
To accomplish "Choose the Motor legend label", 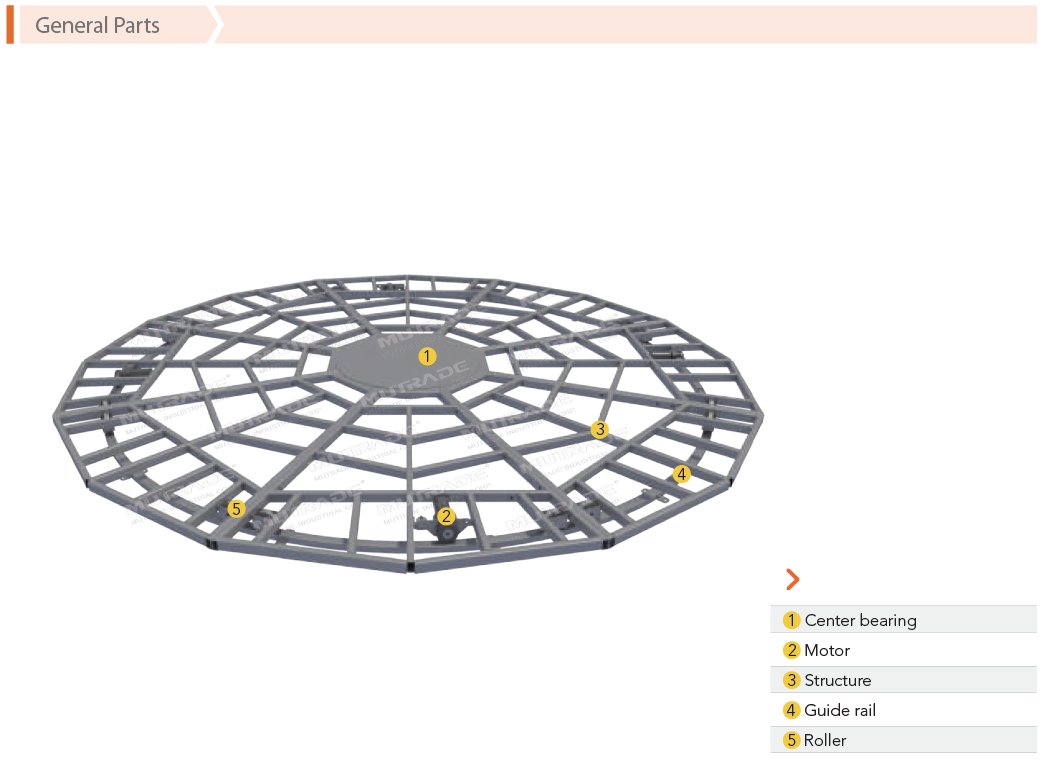I will 827,650.
